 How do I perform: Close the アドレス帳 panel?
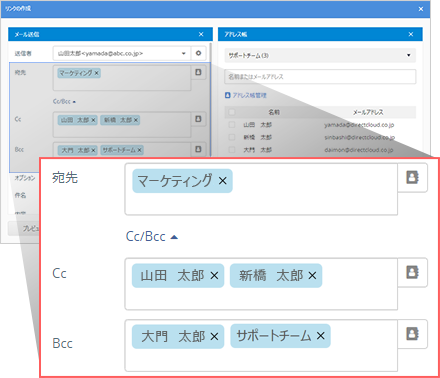pyautogui.click(x=411, y=34)
